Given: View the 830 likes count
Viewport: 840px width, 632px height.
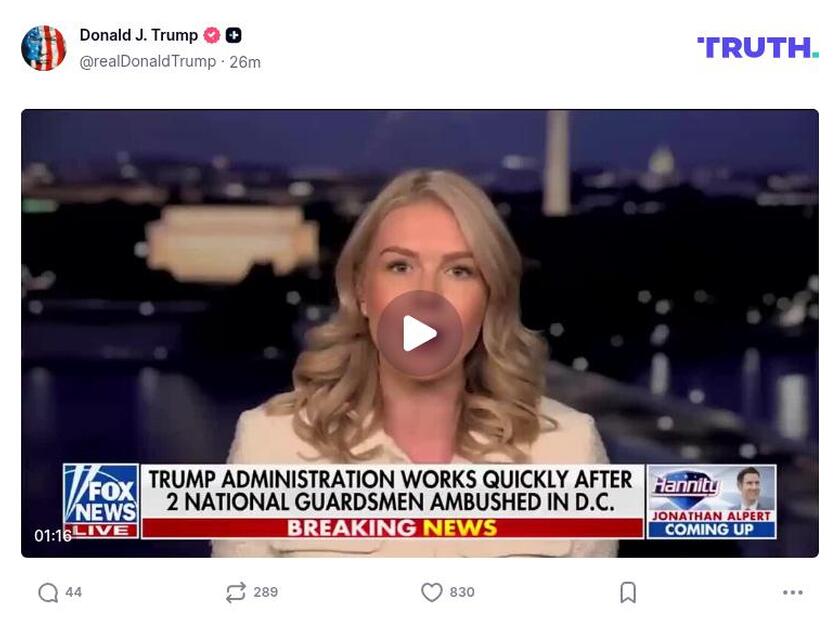Looking at the screenshot, I should 462,592.
